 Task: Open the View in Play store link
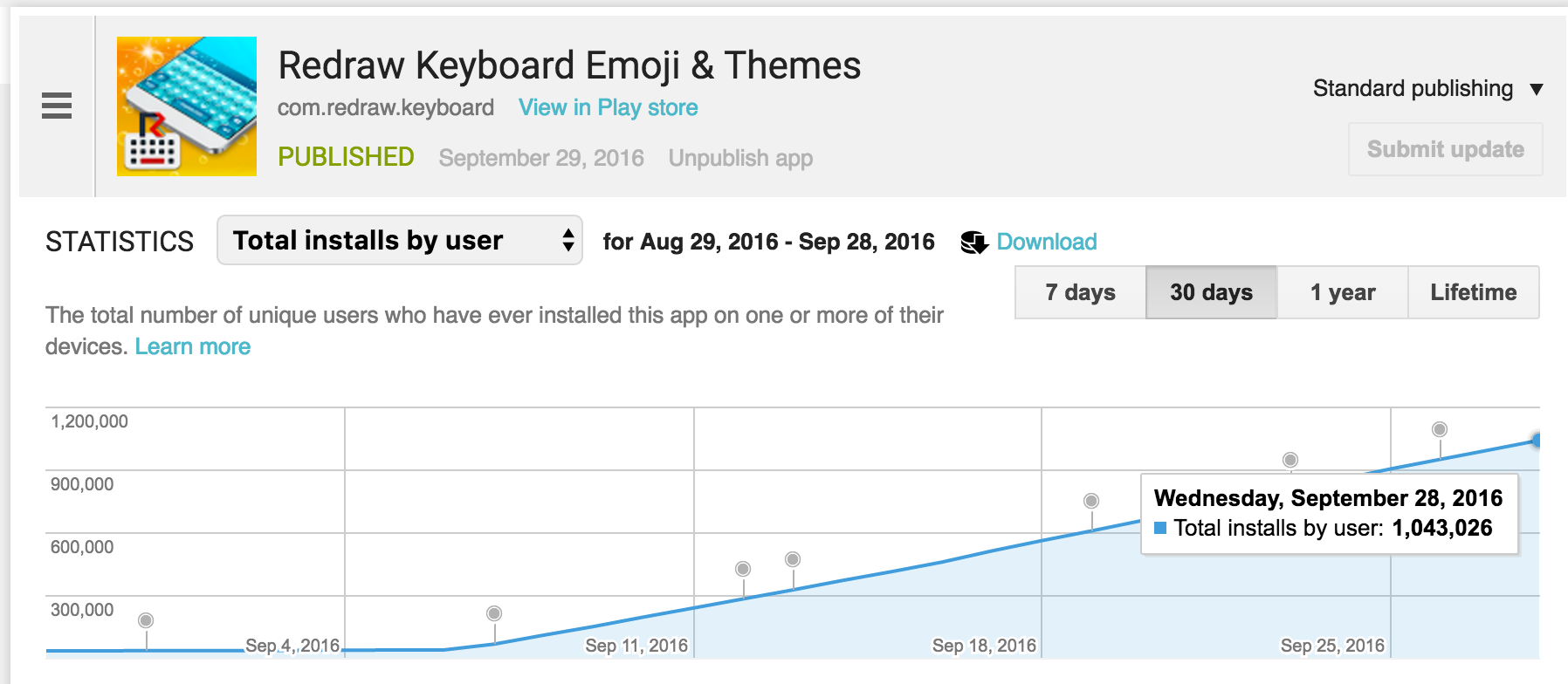pos(608,107)
